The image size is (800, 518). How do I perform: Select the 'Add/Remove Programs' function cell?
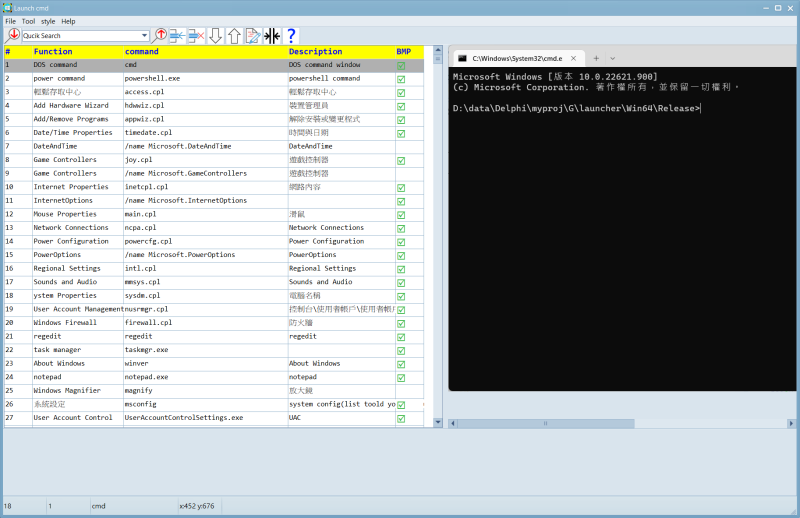pos(78,119)
